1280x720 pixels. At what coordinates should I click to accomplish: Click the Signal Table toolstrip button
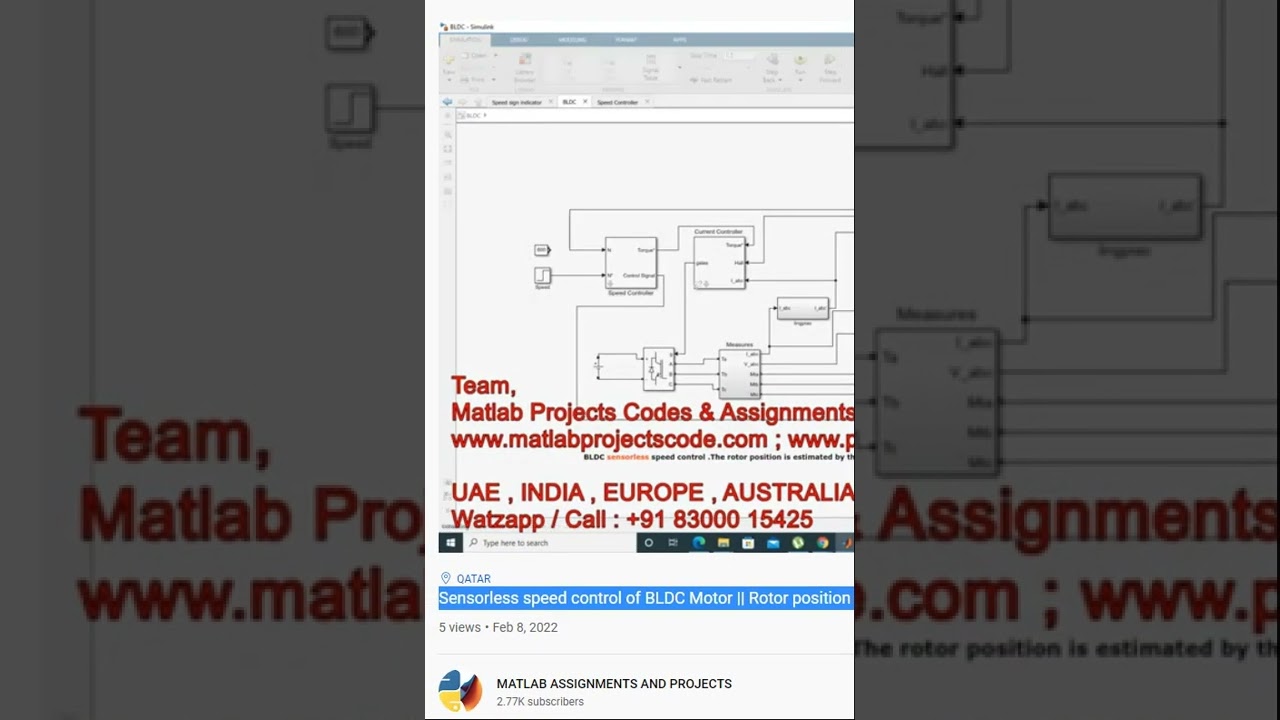coord(650,67)
